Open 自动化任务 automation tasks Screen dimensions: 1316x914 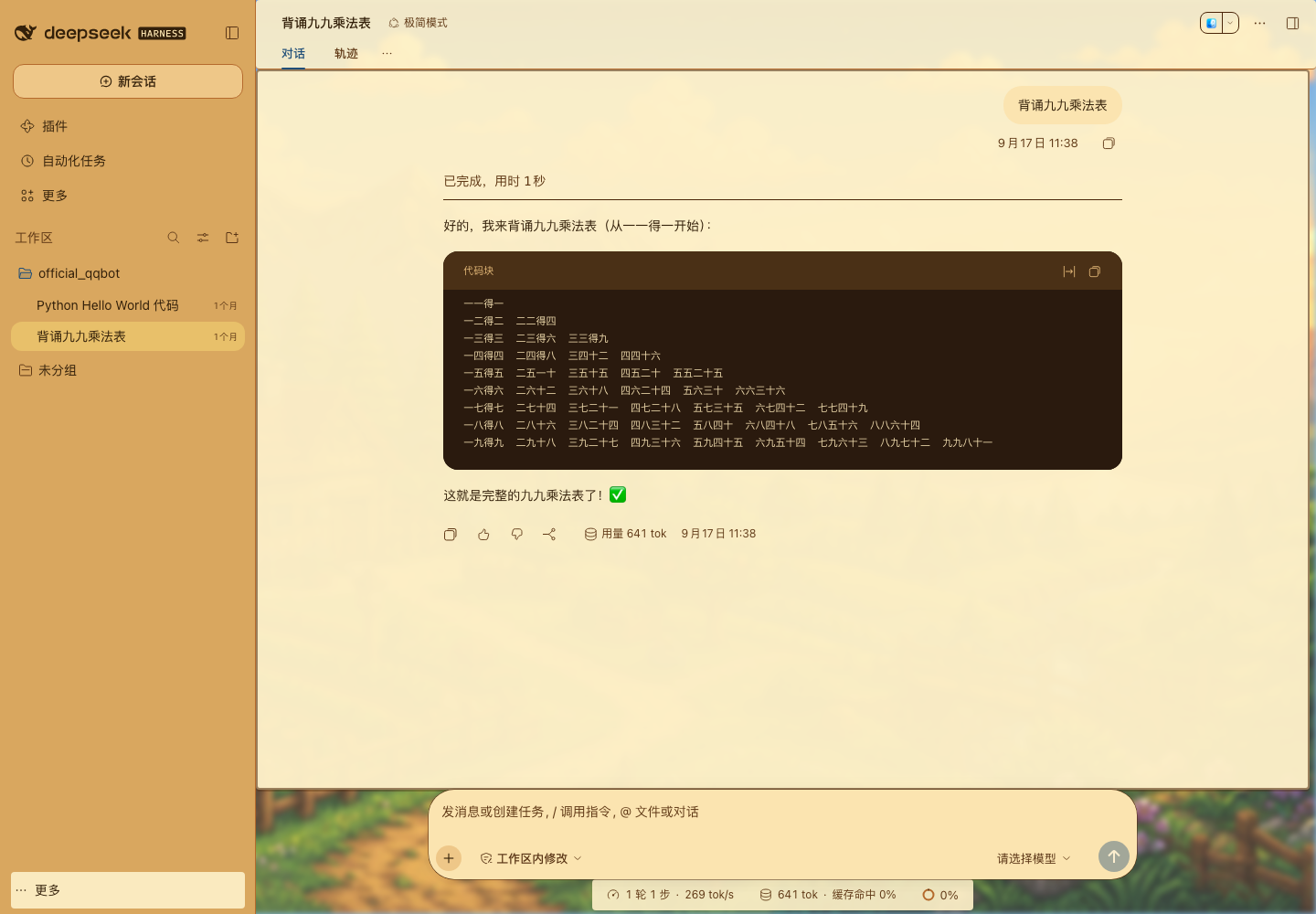128,161
